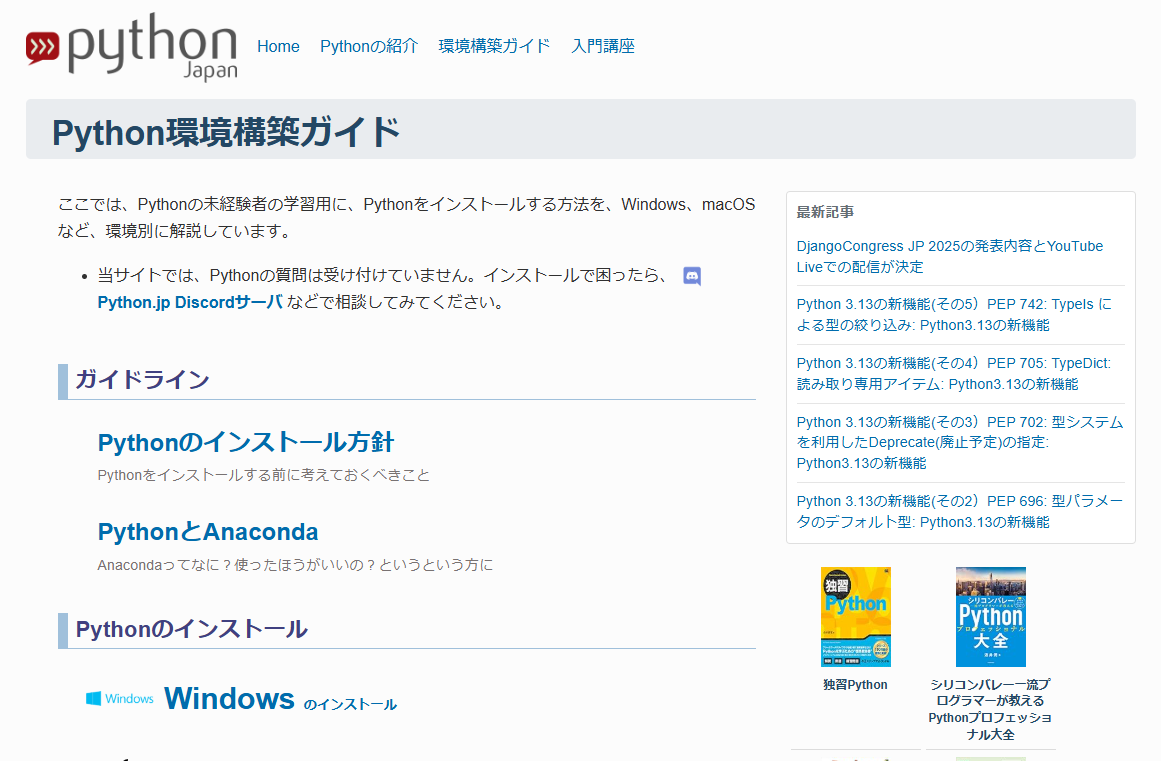Click the Discord icon

tap(692, 276)
